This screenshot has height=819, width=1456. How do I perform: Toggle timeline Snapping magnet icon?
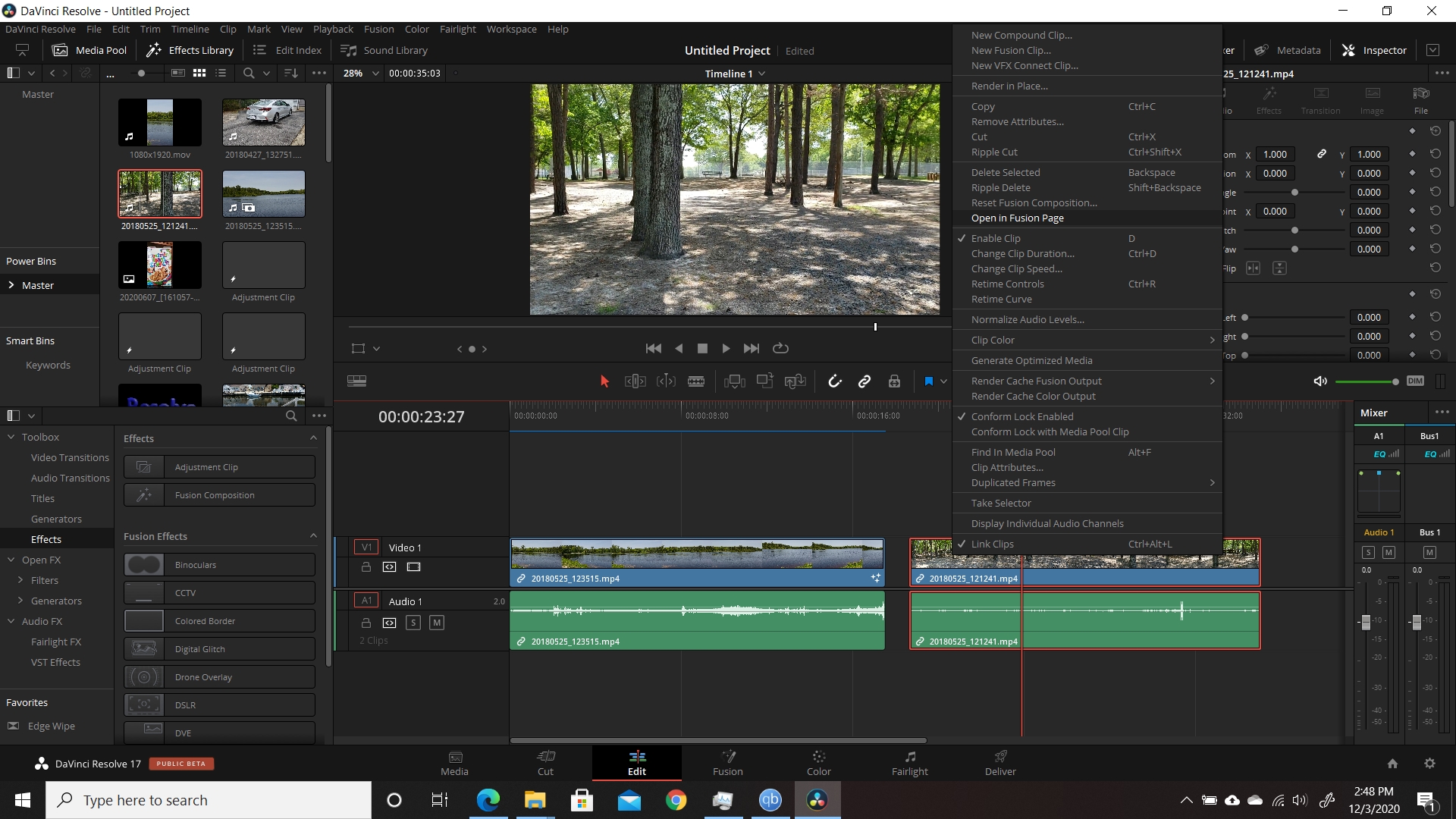[x=835, y=381]
